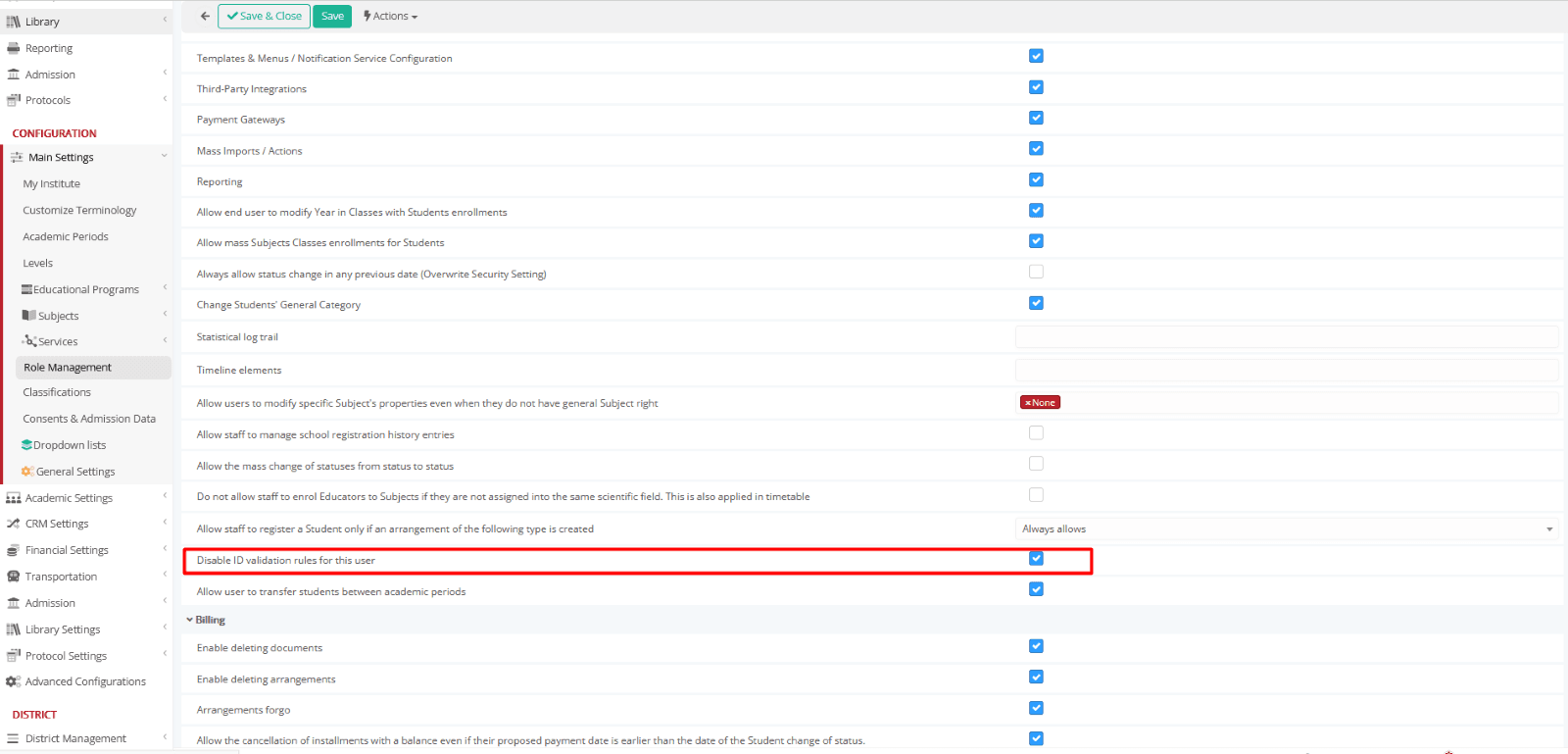Viewport: 1568px width, 754px height.
Task: Click the Protocols icon in sidebar
Action: (13, 100)
